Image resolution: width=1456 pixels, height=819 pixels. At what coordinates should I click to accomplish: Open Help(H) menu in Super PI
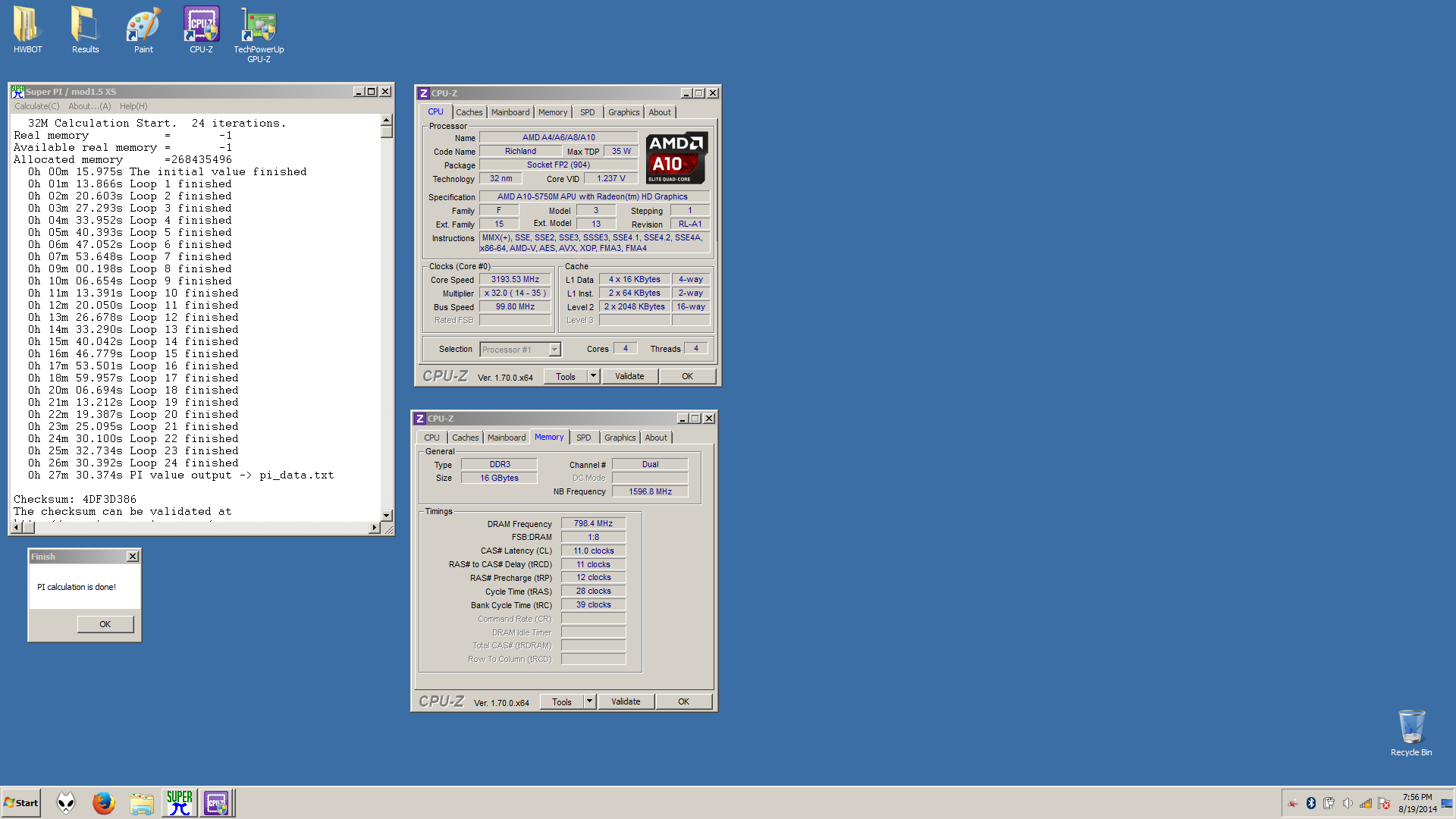(133, 106)
